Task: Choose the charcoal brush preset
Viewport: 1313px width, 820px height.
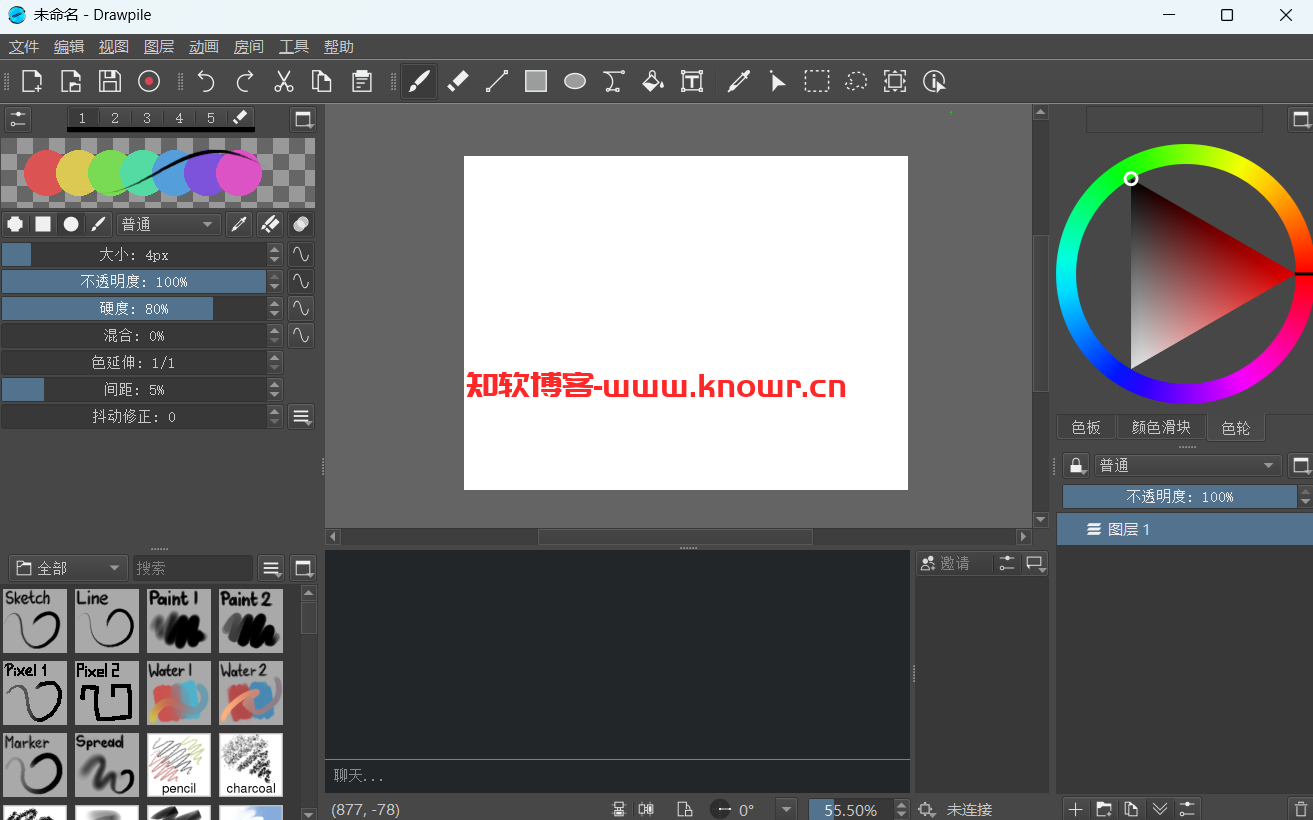Action: pyautogui.click(x=251, y=765)
